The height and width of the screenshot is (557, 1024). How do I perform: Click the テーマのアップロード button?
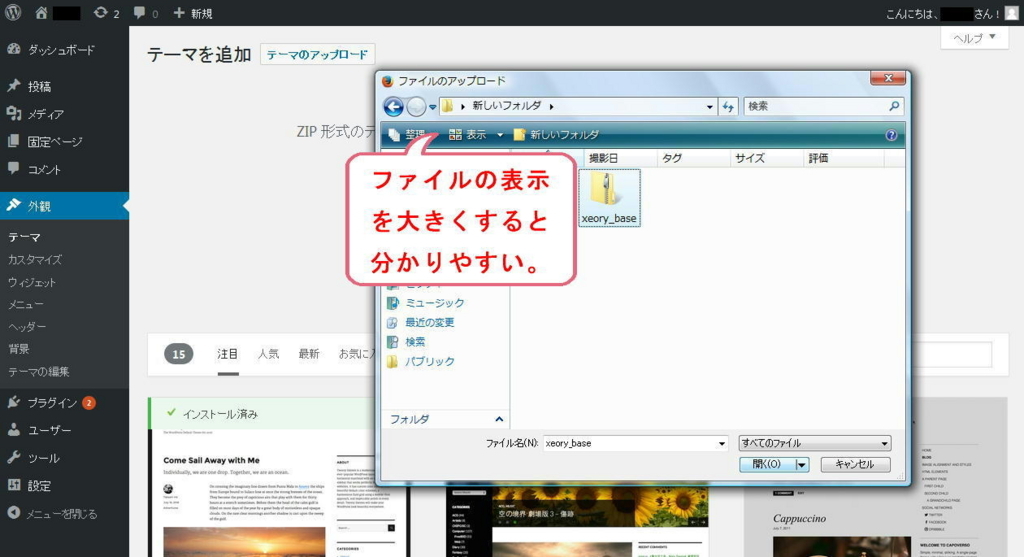(317, 54)
